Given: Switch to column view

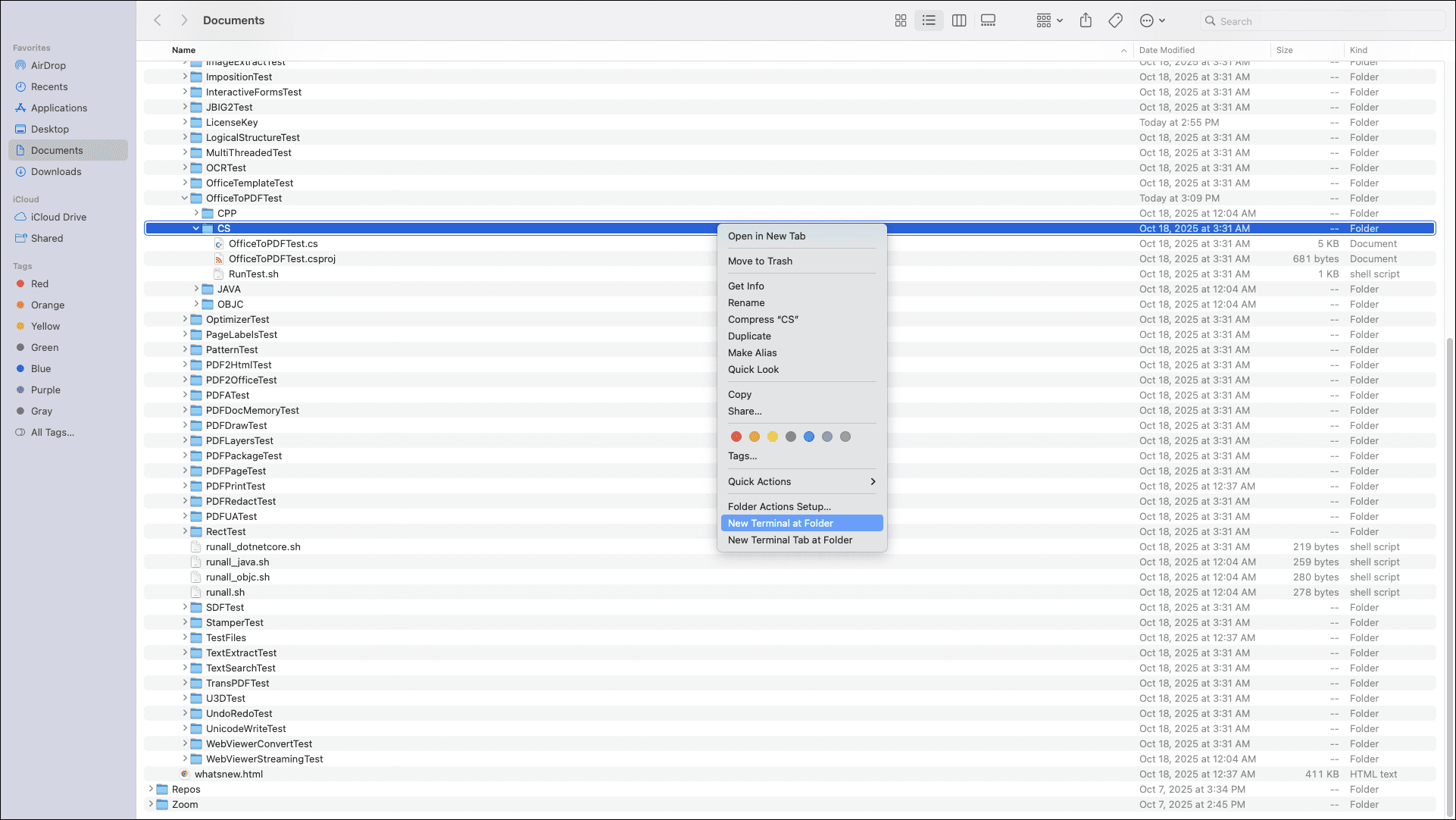Looking at the screenshot, I should tap(959, 20).
